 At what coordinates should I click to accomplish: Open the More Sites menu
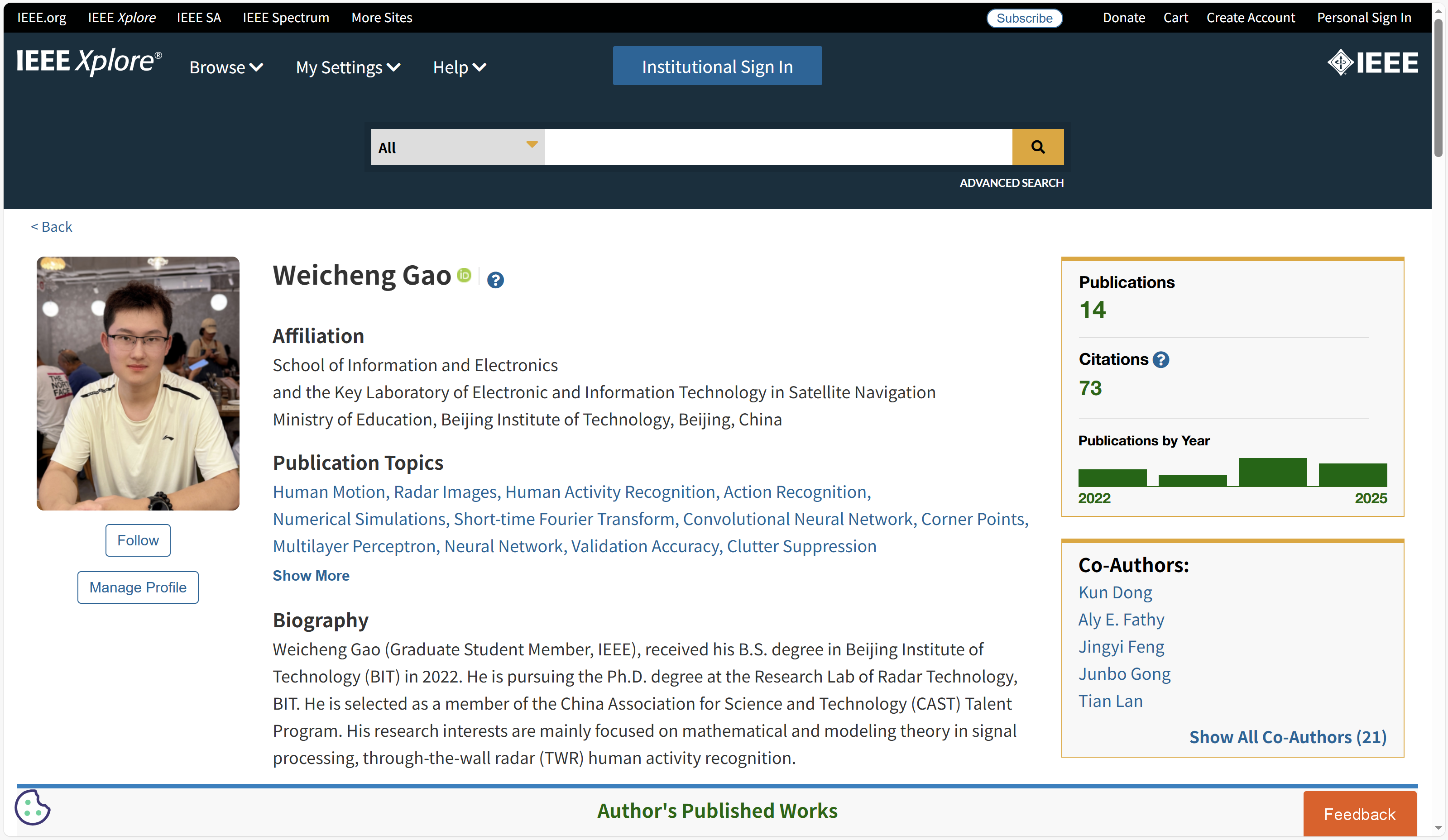382,18
